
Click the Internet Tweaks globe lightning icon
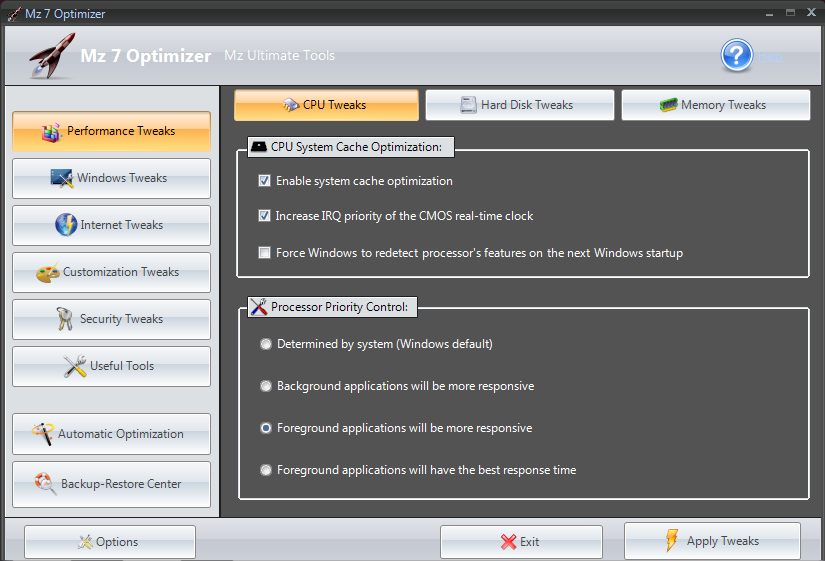coord(66,225)
